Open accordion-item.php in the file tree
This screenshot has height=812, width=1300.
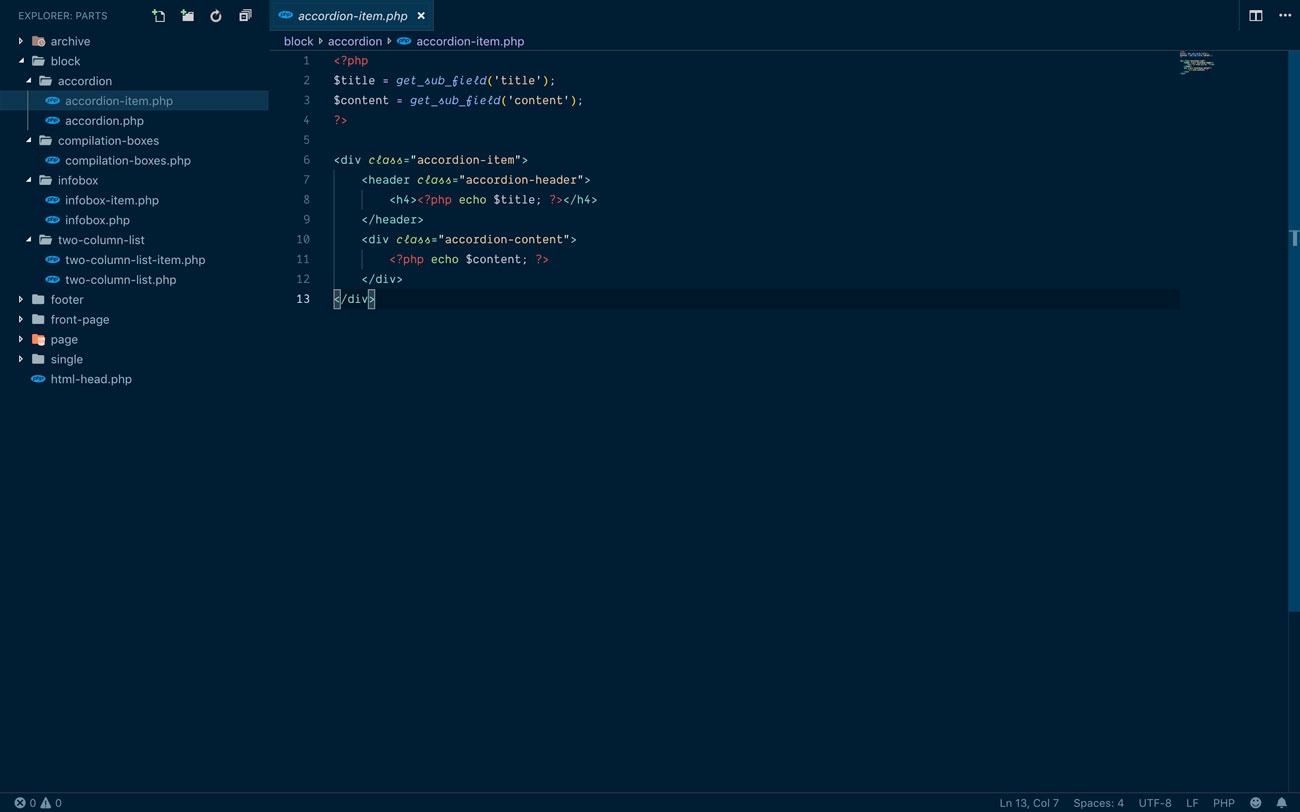click(x=134, y=101)
